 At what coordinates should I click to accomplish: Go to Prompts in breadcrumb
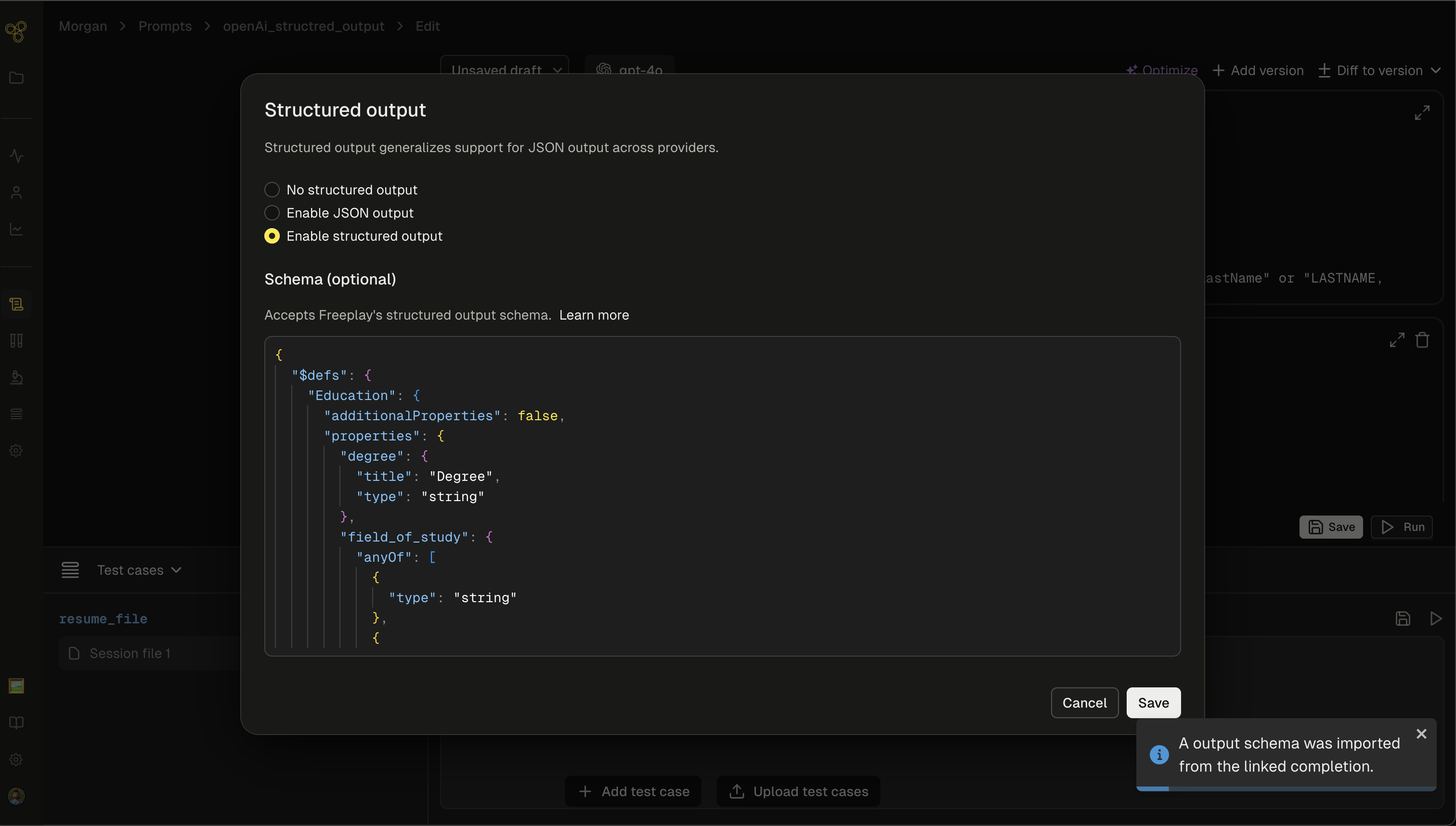point(165,26)
